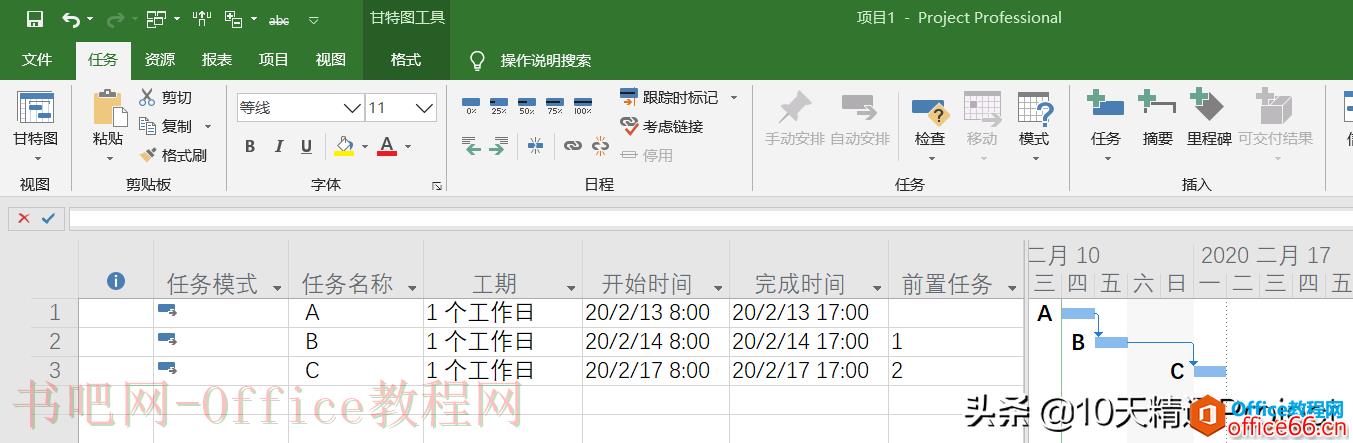Select task name cell B
The height and width of the screenshot is (443, 1353).
coord(355,342)
